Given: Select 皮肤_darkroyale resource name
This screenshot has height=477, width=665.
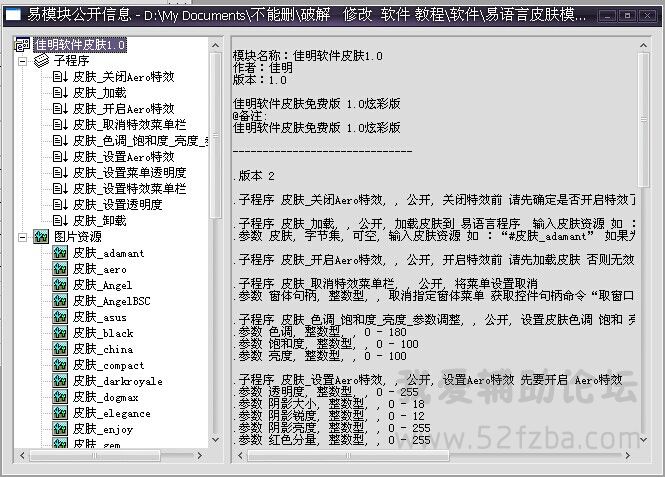Looking at the screenshot, I should coord(117,381).
